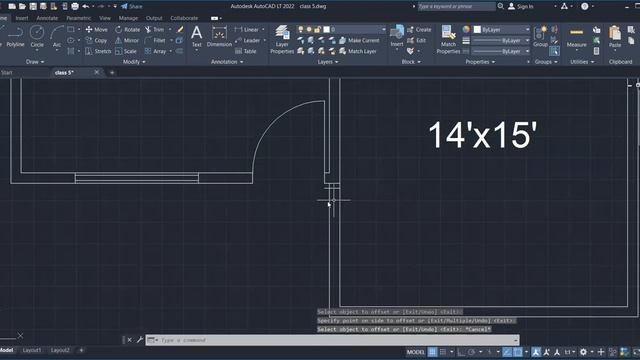Open the Parametric ribbon tab
Screen dimensions: 640x360
coord(78,18)
